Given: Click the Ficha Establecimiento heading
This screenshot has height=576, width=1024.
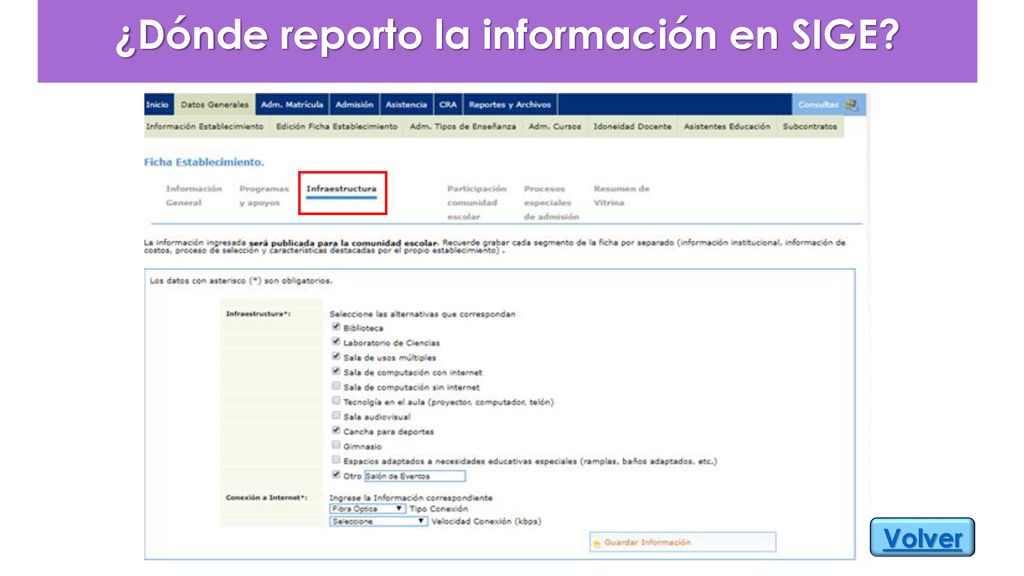Looking at the screenshot, I should [x=204, y=162].
